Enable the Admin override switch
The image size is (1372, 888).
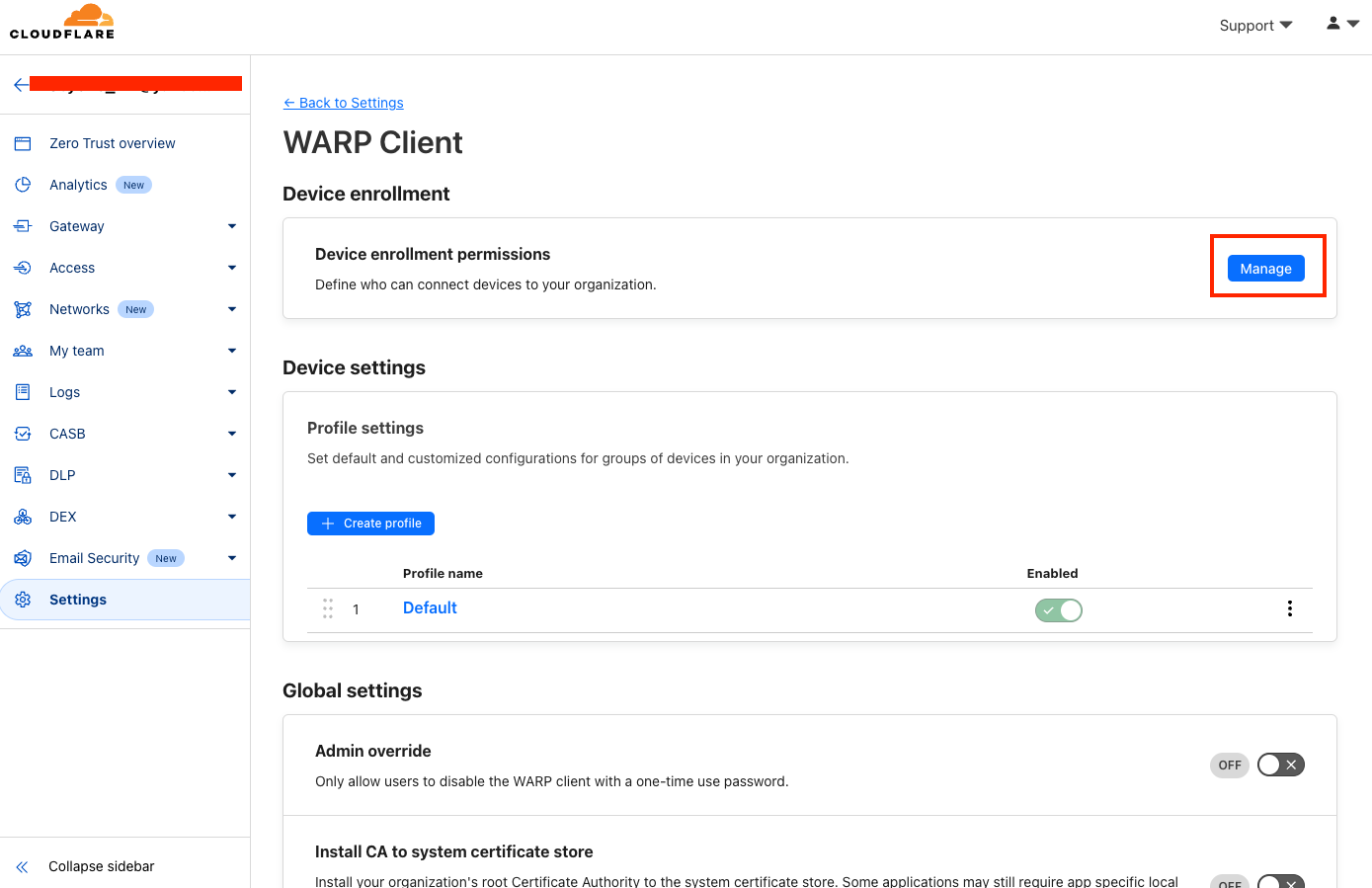tap(1280, 765)
